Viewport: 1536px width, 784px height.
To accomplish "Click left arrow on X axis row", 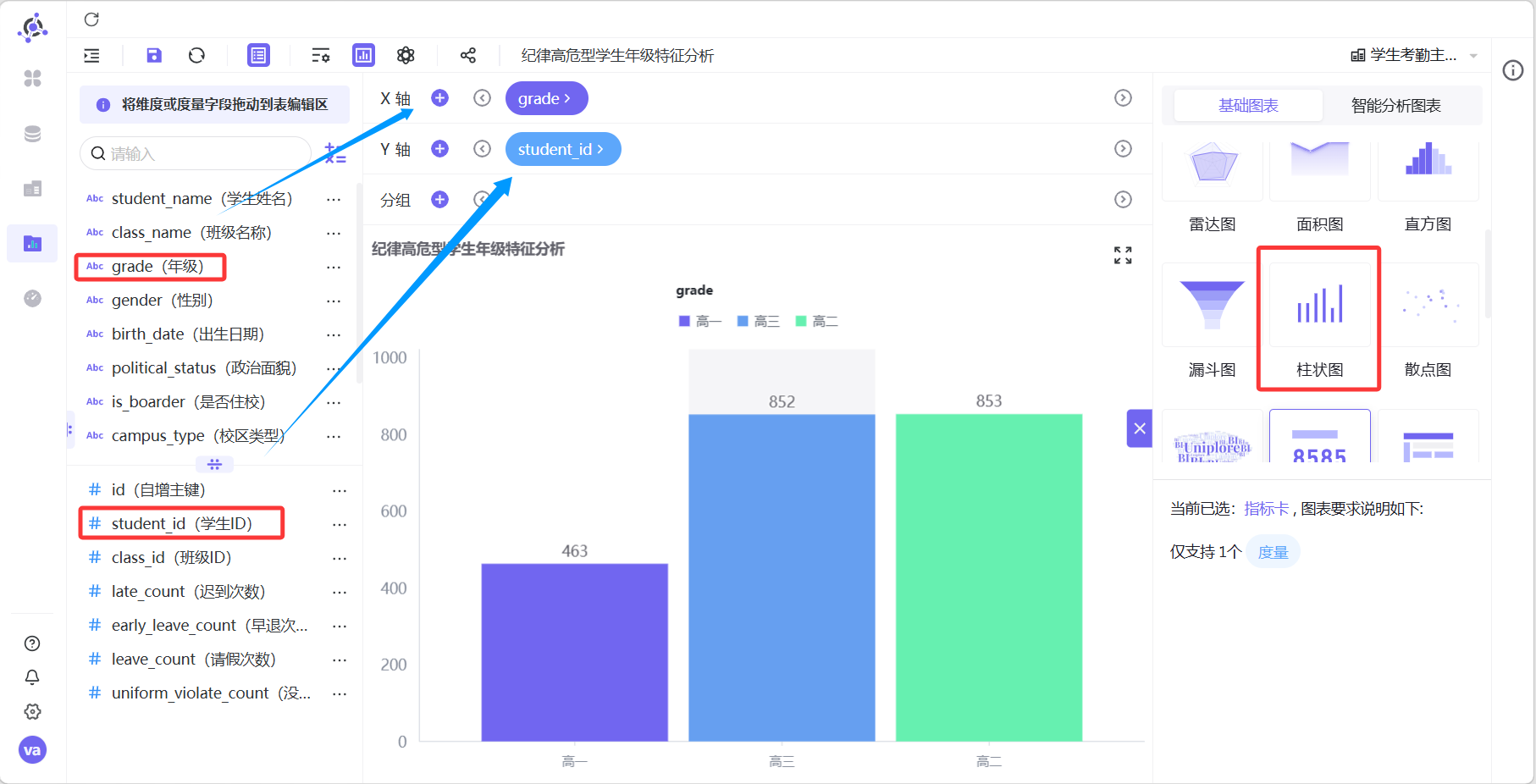I will [x=482, y=98].
